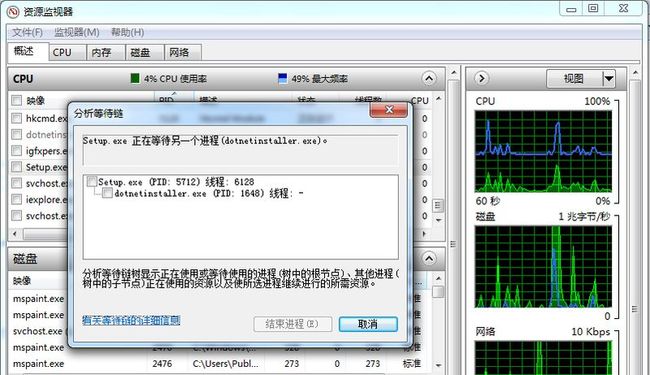Click the 结束进程(E) button
The width and height of the screenshot is (650, 375).
point(293,324)
